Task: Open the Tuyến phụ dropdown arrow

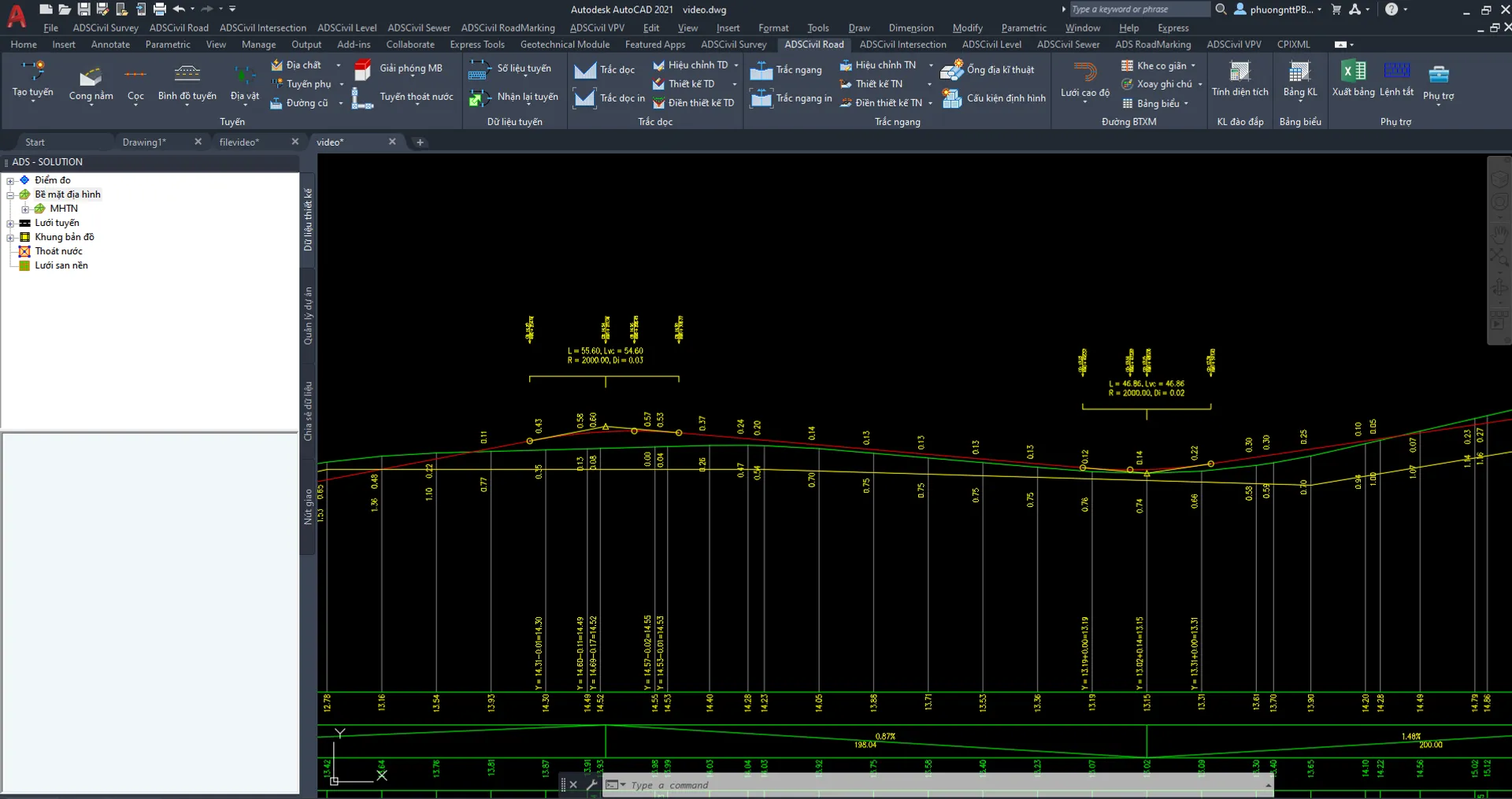Action: 342,84
